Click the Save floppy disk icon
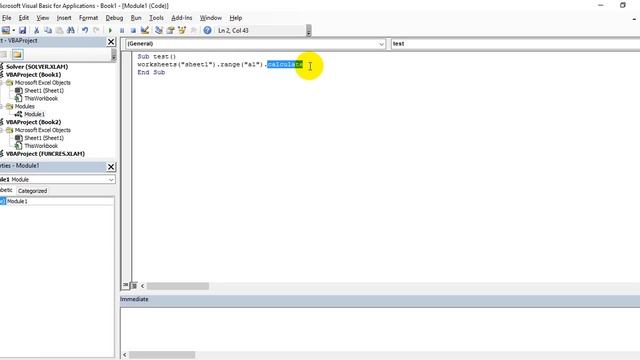640x360 pixels. [x=22, y=30]
